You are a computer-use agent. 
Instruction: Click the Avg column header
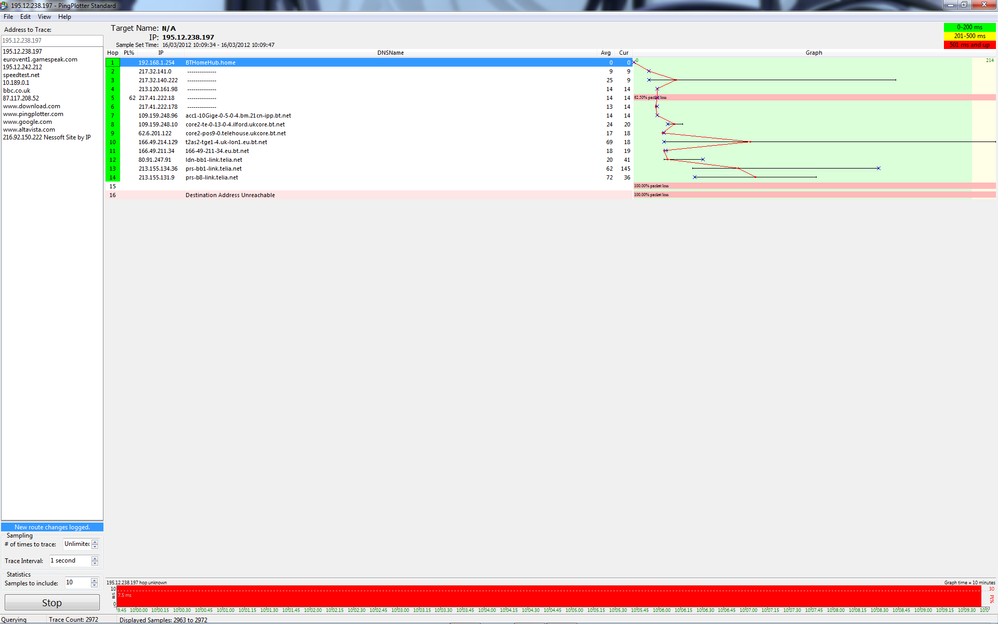pyautogui.click(x=605, y=53)
